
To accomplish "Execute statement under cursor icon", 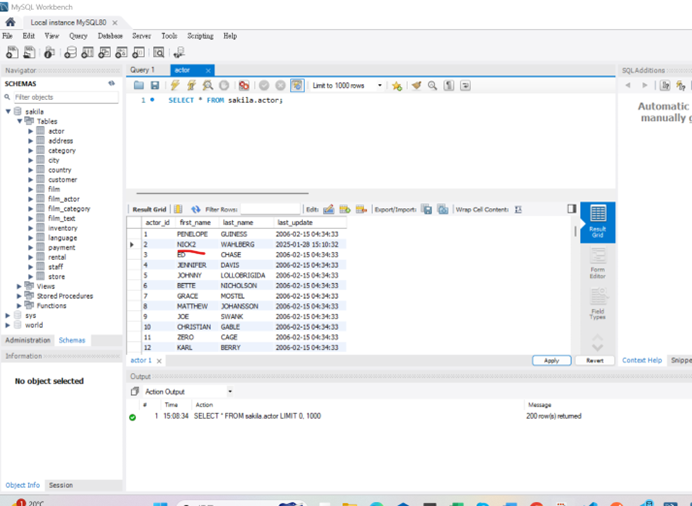I will pyautogui.click(x=192, y=85).
